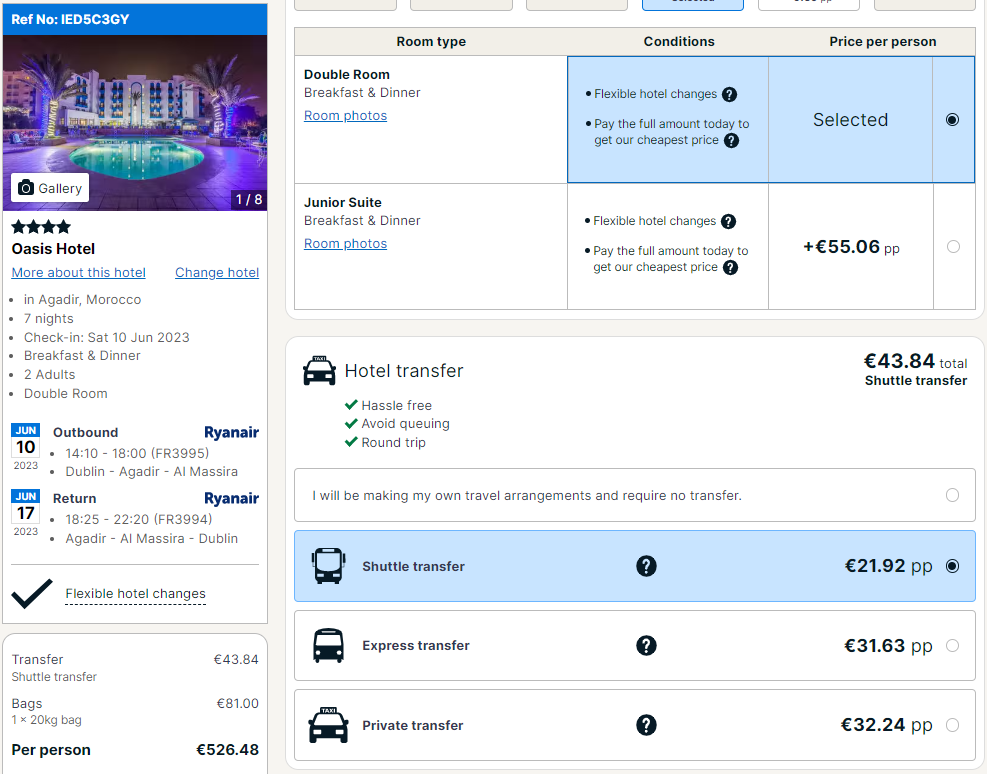Select the Junior Suite radio button

point(954,247)
